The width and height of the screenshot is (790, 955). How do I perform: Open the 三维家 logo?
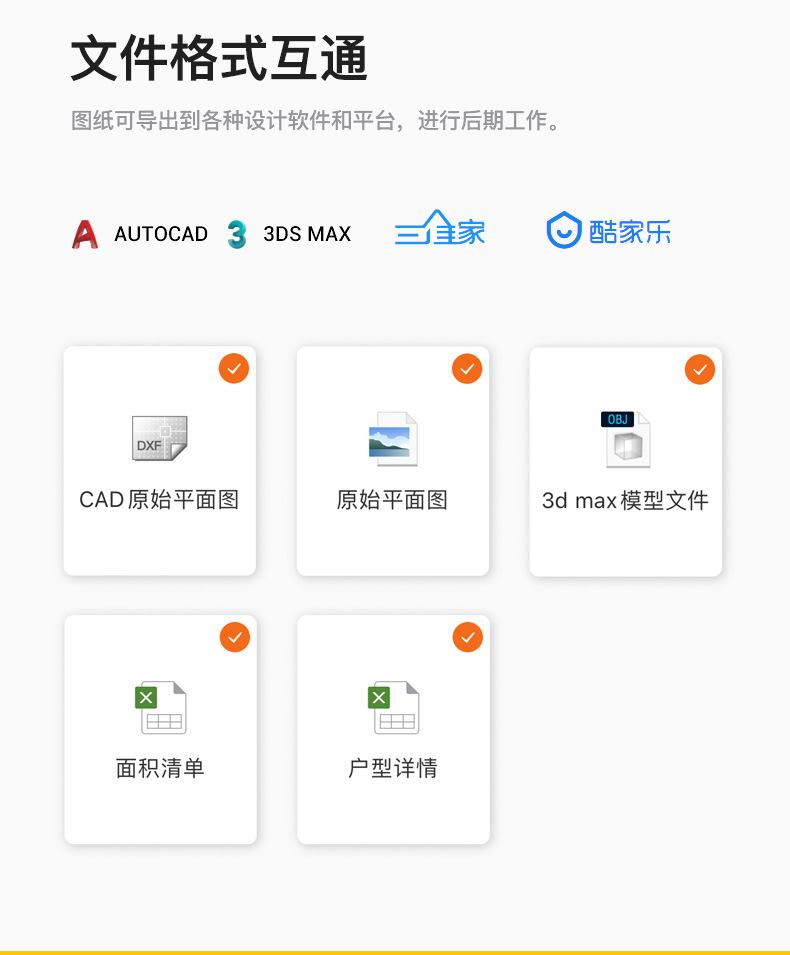click(x=440, y=228)
